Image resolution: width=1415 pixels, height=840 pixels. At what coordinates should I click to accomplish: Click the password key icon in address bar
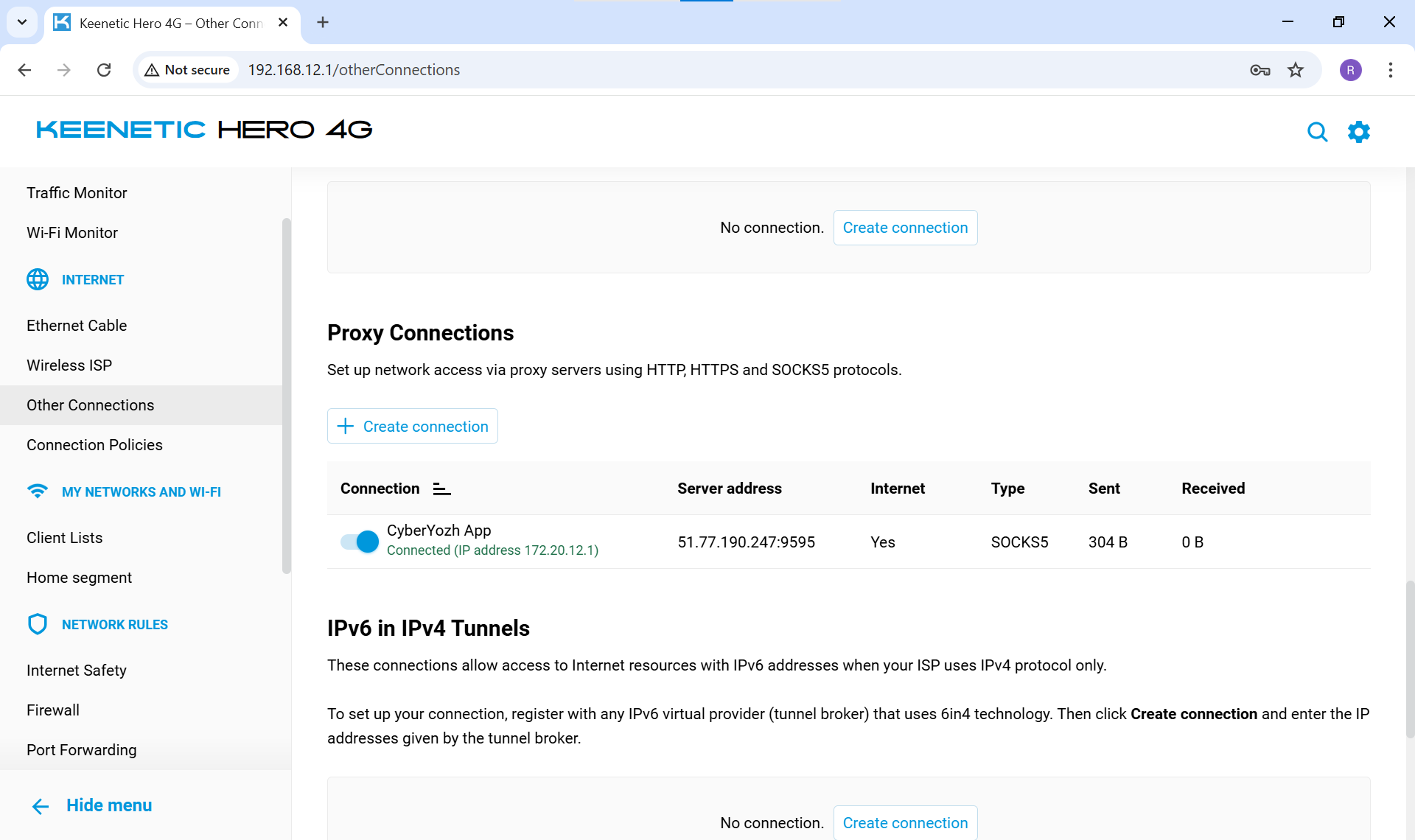tap(1259, 70)
